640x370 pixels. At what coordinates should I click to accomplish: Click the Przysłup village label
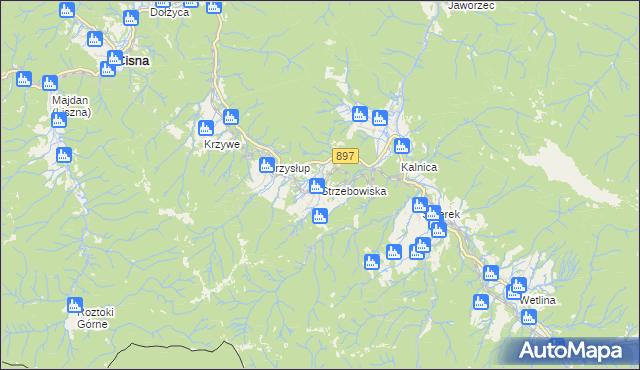291,168
